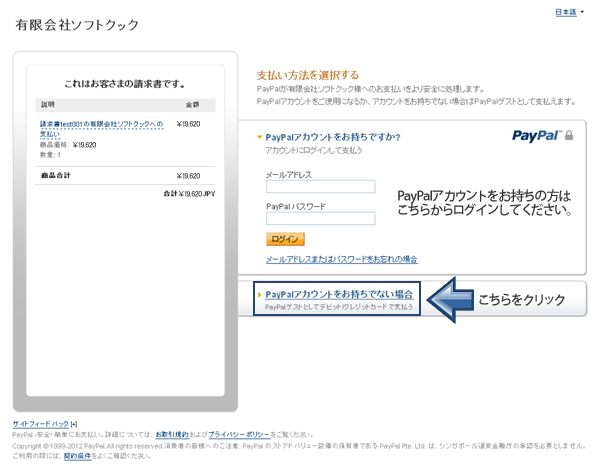
Task: Open the 契約条件 link in the footer
Action: [x=77, y=456]
